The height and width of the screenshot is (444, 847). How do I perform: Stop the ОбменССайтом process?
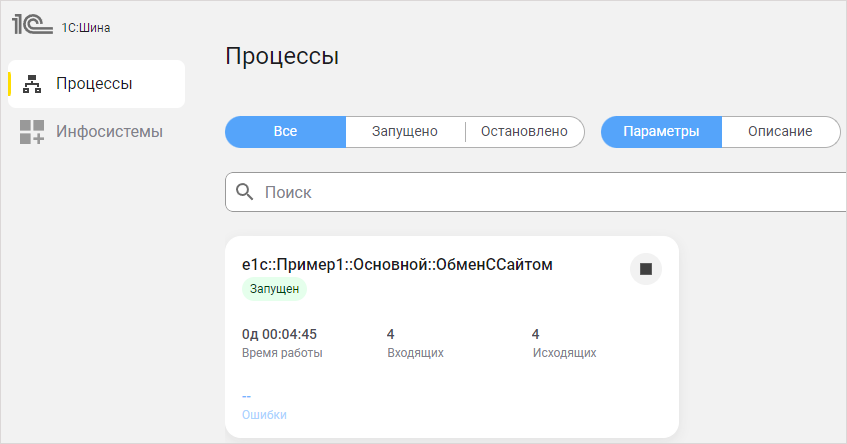(646, 269)
